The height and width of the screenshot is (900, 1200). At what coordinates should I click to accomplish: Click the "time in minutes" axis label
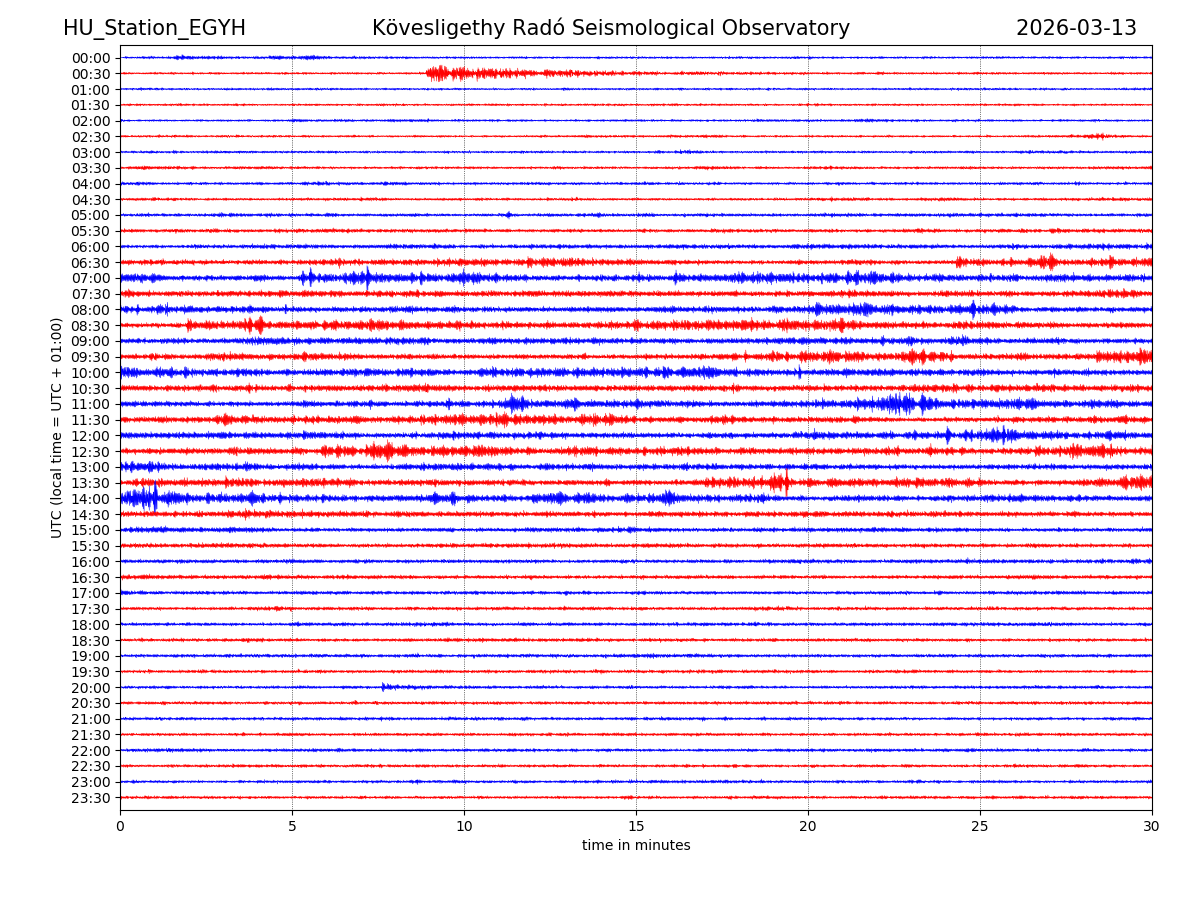coord(636,846)
